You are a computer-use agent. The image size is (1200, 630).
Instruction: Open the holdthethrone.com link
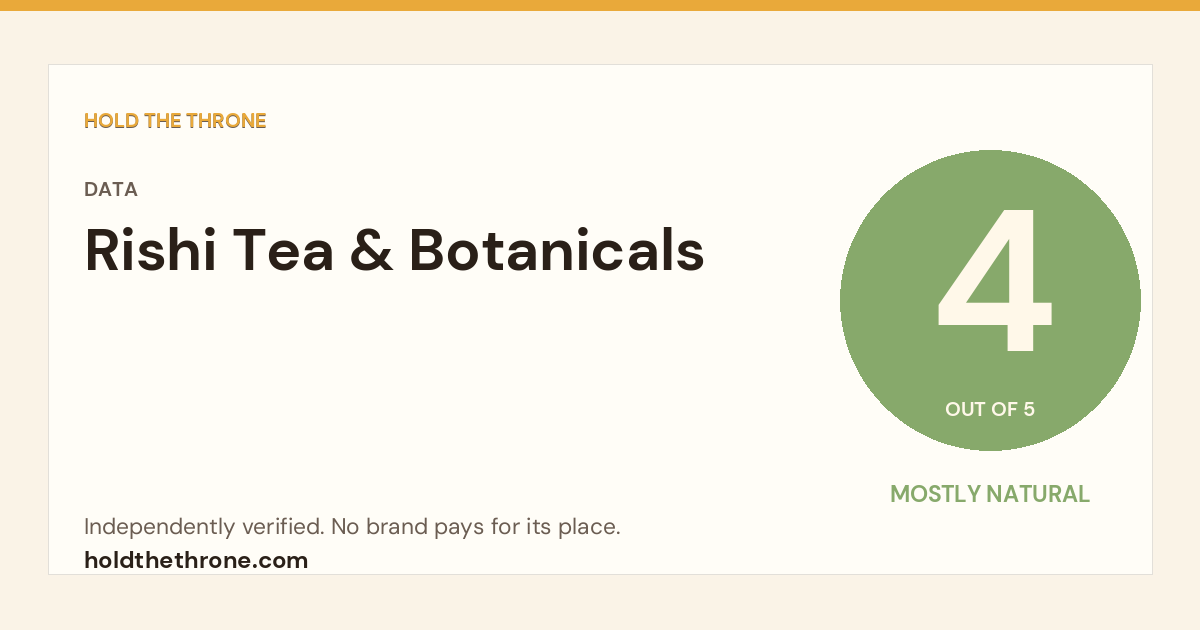[196, 560]
